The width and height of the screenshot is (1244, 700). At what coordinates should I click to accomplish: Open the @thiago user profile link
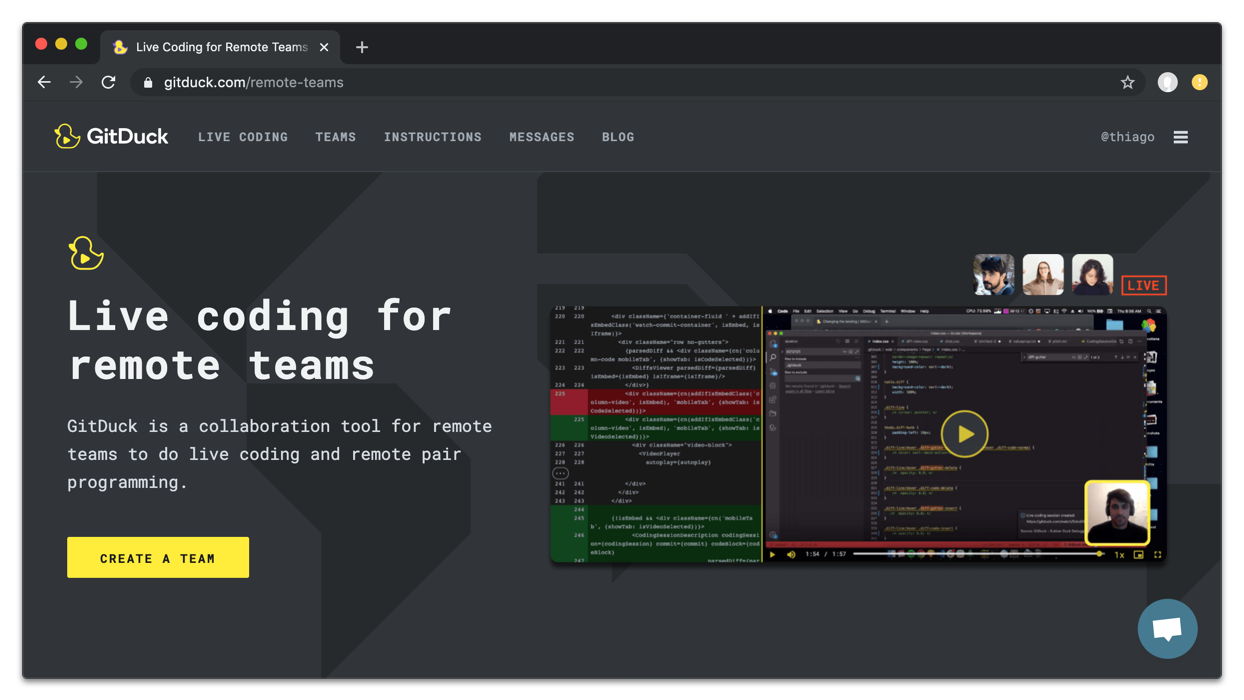1128,137
